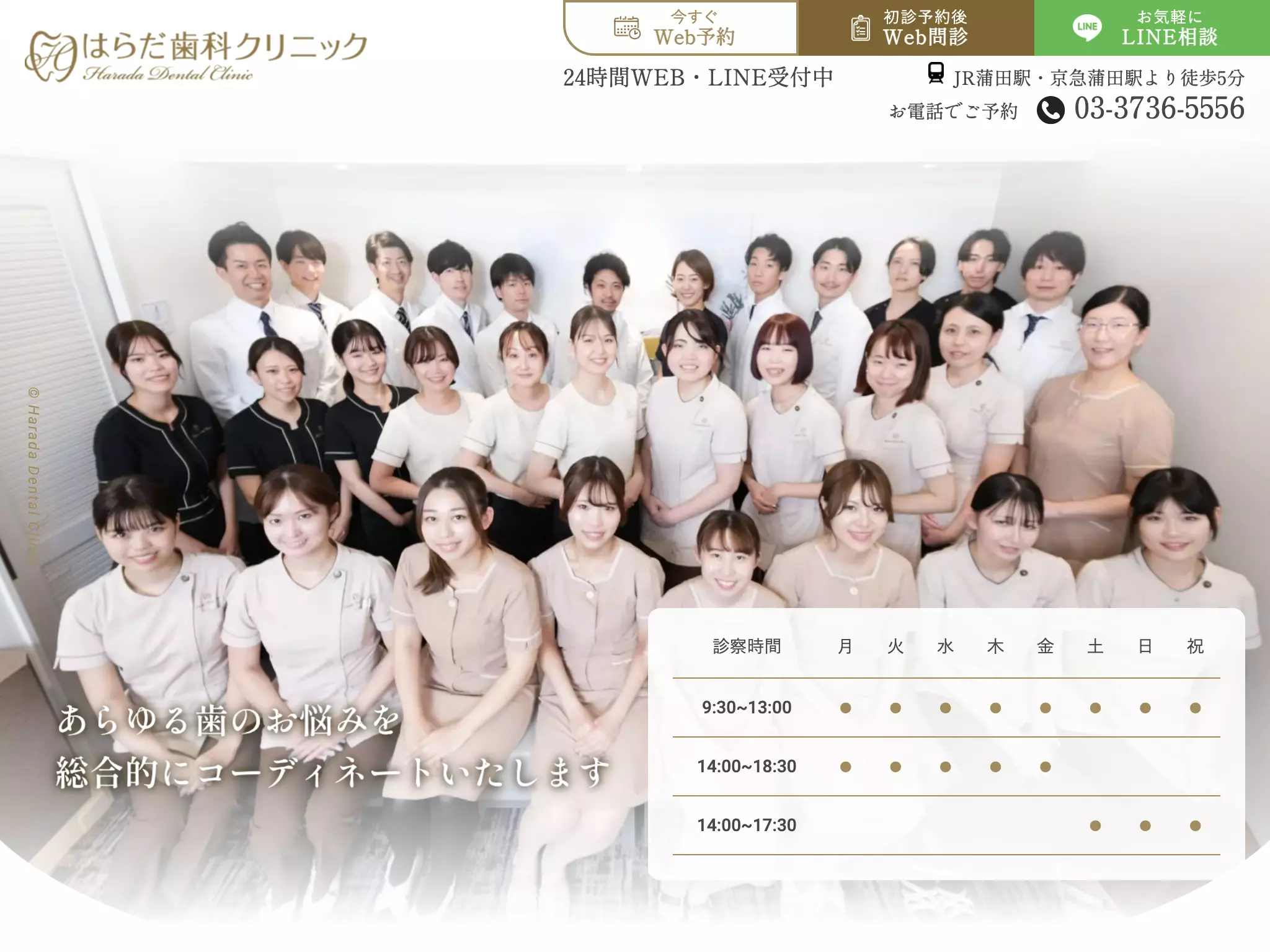Open the お気軽に LINE相談 tab

(1152, 28)
